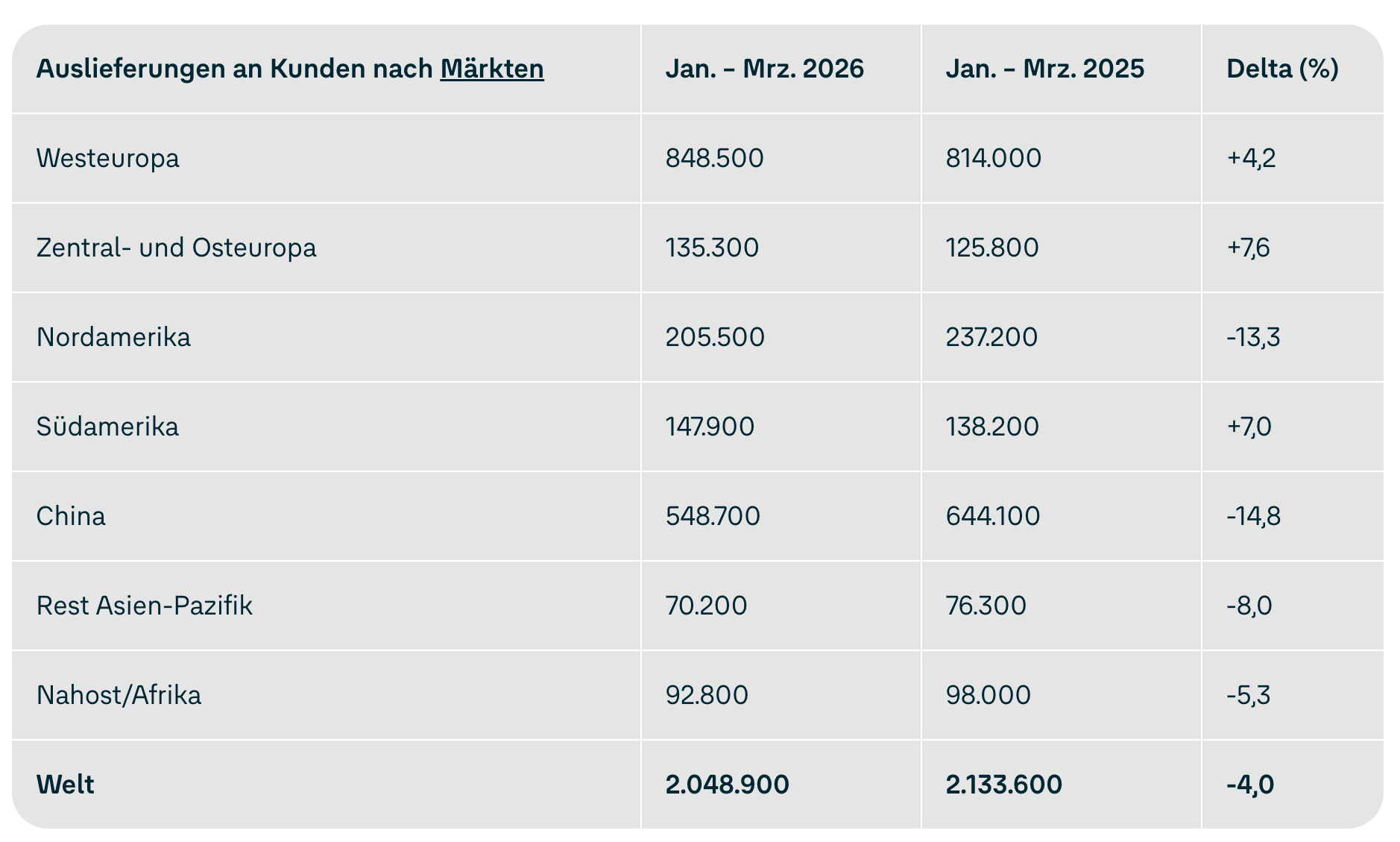Click the bold Welt total label
Screen dimensions: 1400x842
(x=65, y=785)
